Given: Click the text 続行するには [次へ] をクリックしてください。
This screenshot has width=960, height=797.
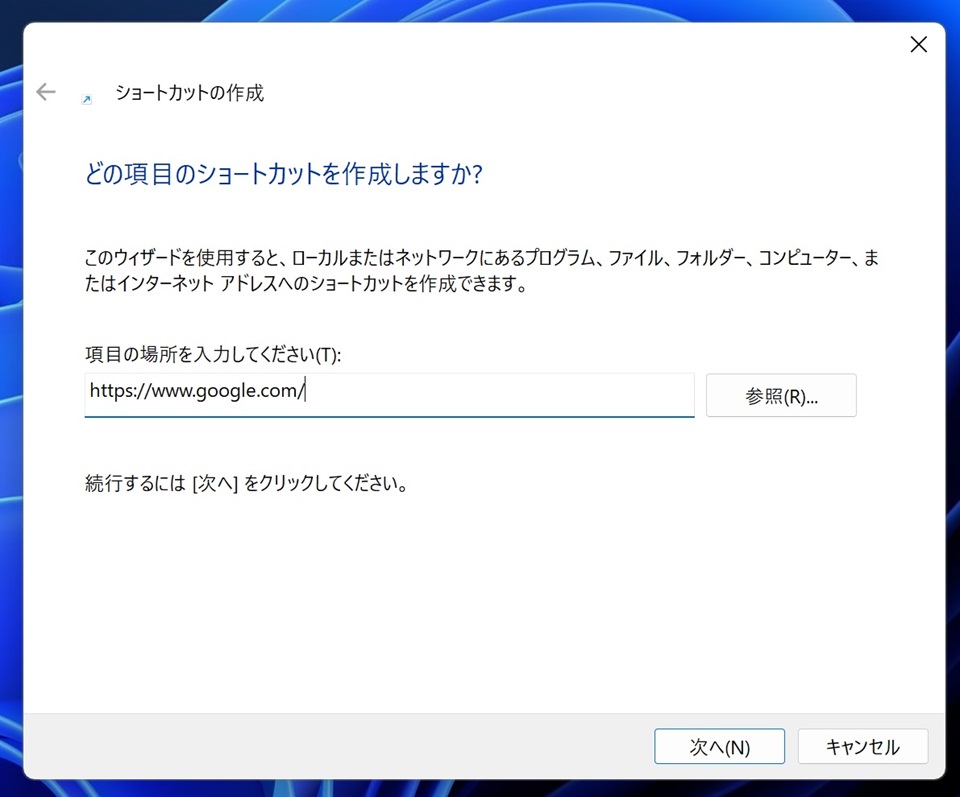Looking at the screenshot, I should tap(247, 484).
